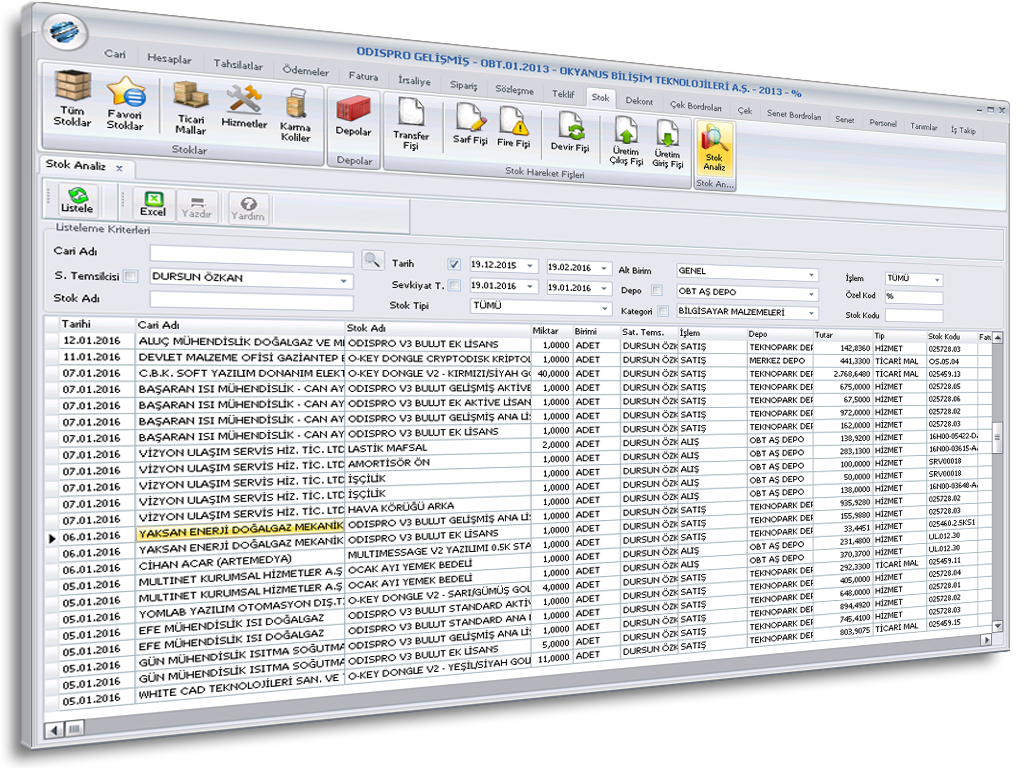Enable the Kategori checkbox

(663, 311)
